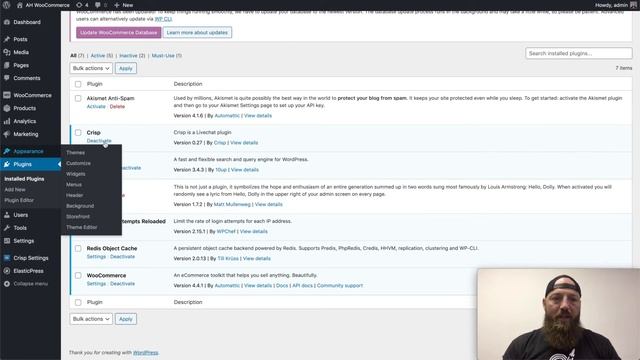
Task: Deactivate the Crisp plugin
Action: 99,141
